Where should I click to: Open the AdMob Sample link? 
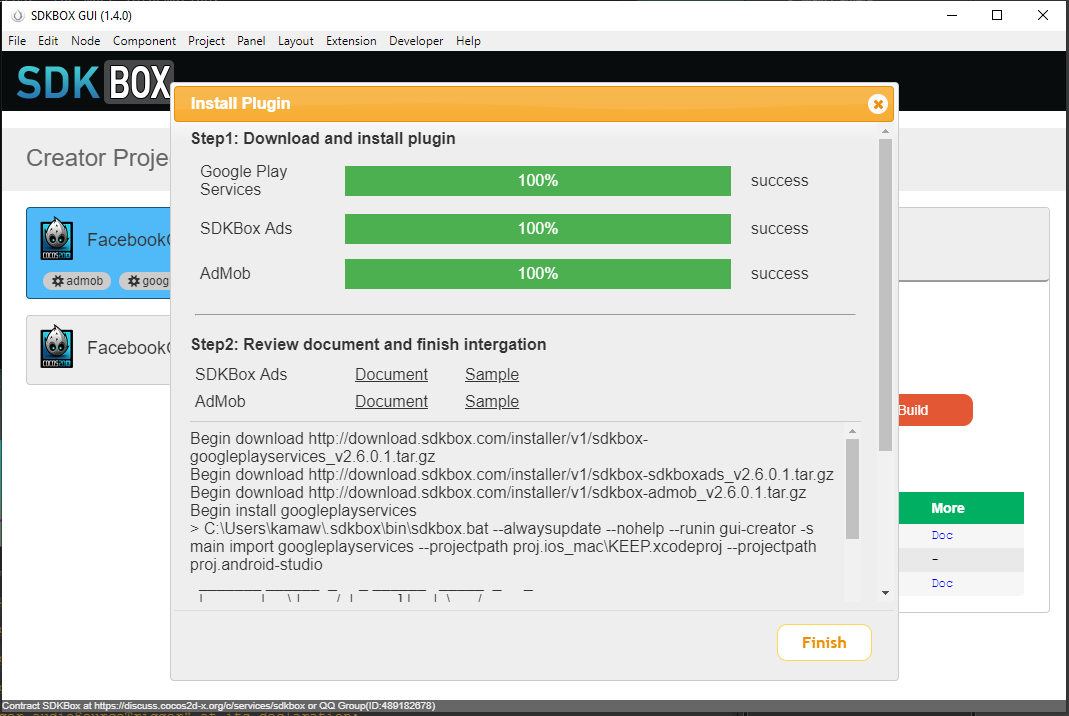pos(492,402)
